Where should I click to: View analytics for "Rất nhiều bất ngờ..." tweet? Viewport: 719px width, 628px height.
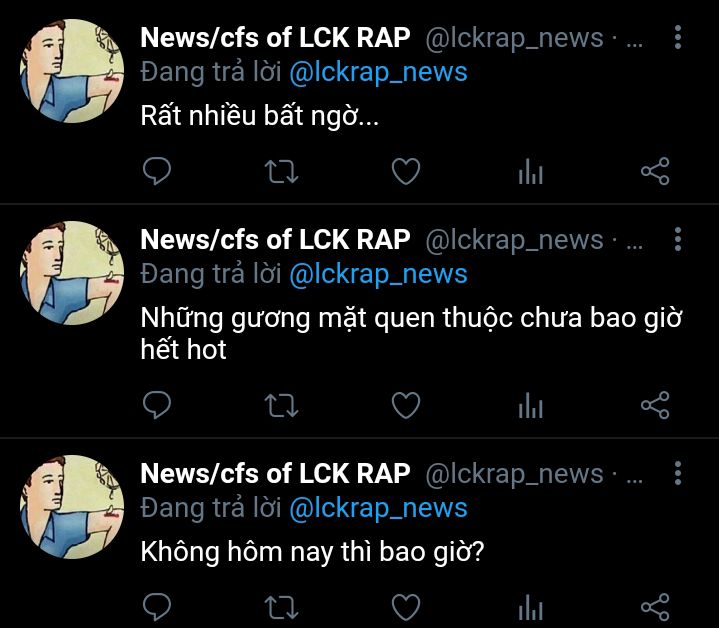pyautogui.click(x=531, y=171)
